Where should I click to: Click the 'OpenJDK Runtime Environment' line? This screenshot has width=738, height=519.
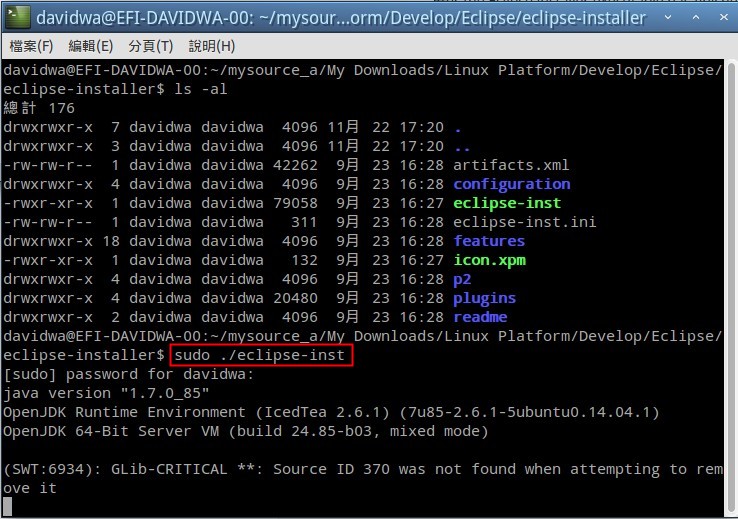click(x=331, y=413)
